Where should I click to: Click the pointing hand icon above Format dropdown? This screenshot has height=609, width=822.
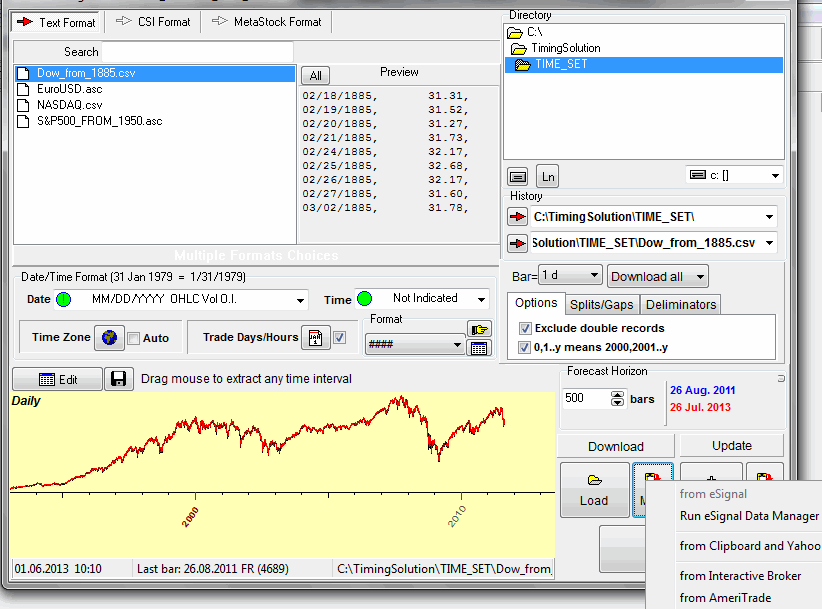point(479,329)
